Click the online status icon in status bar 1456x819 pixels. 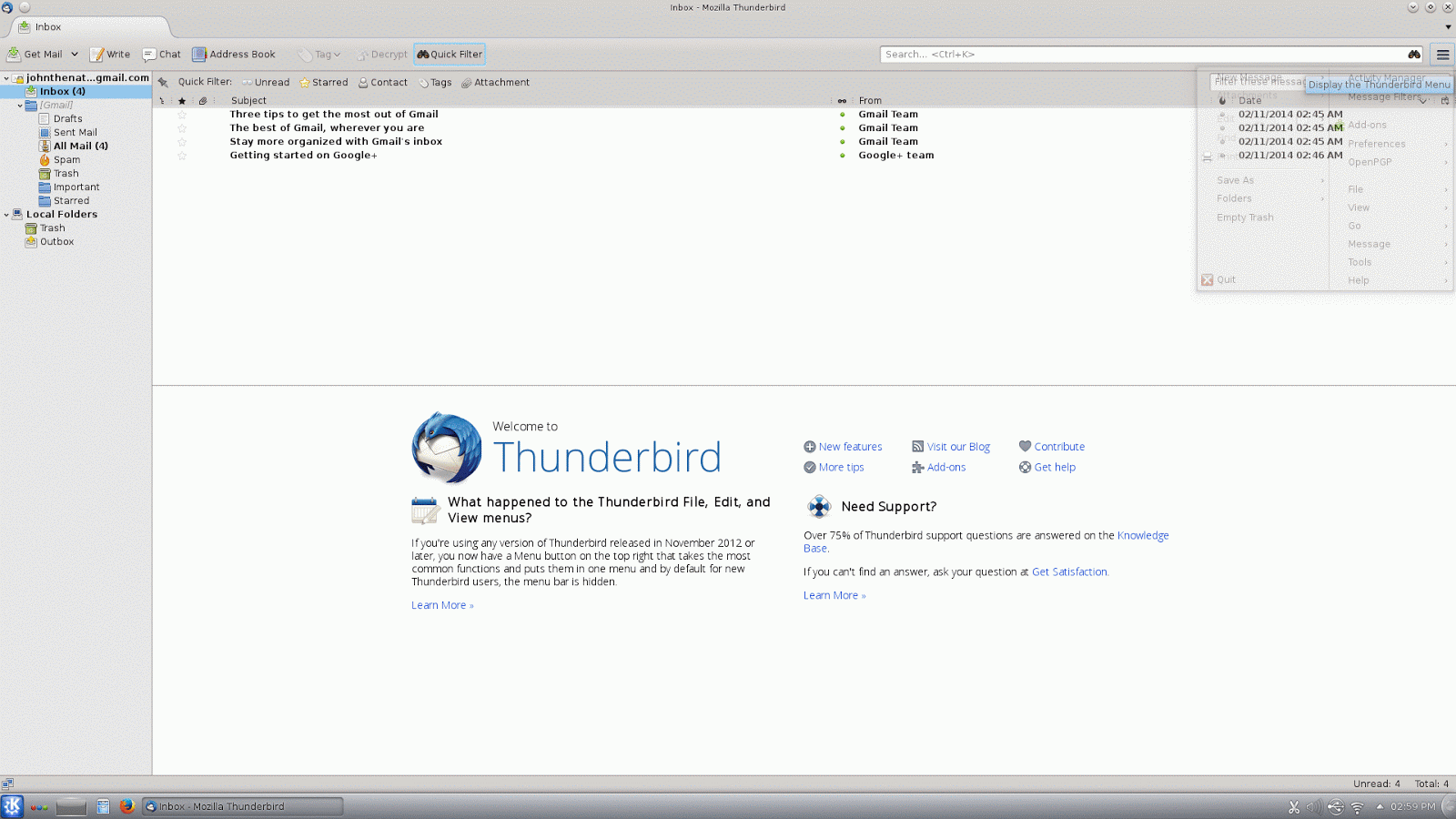[7, 784]
